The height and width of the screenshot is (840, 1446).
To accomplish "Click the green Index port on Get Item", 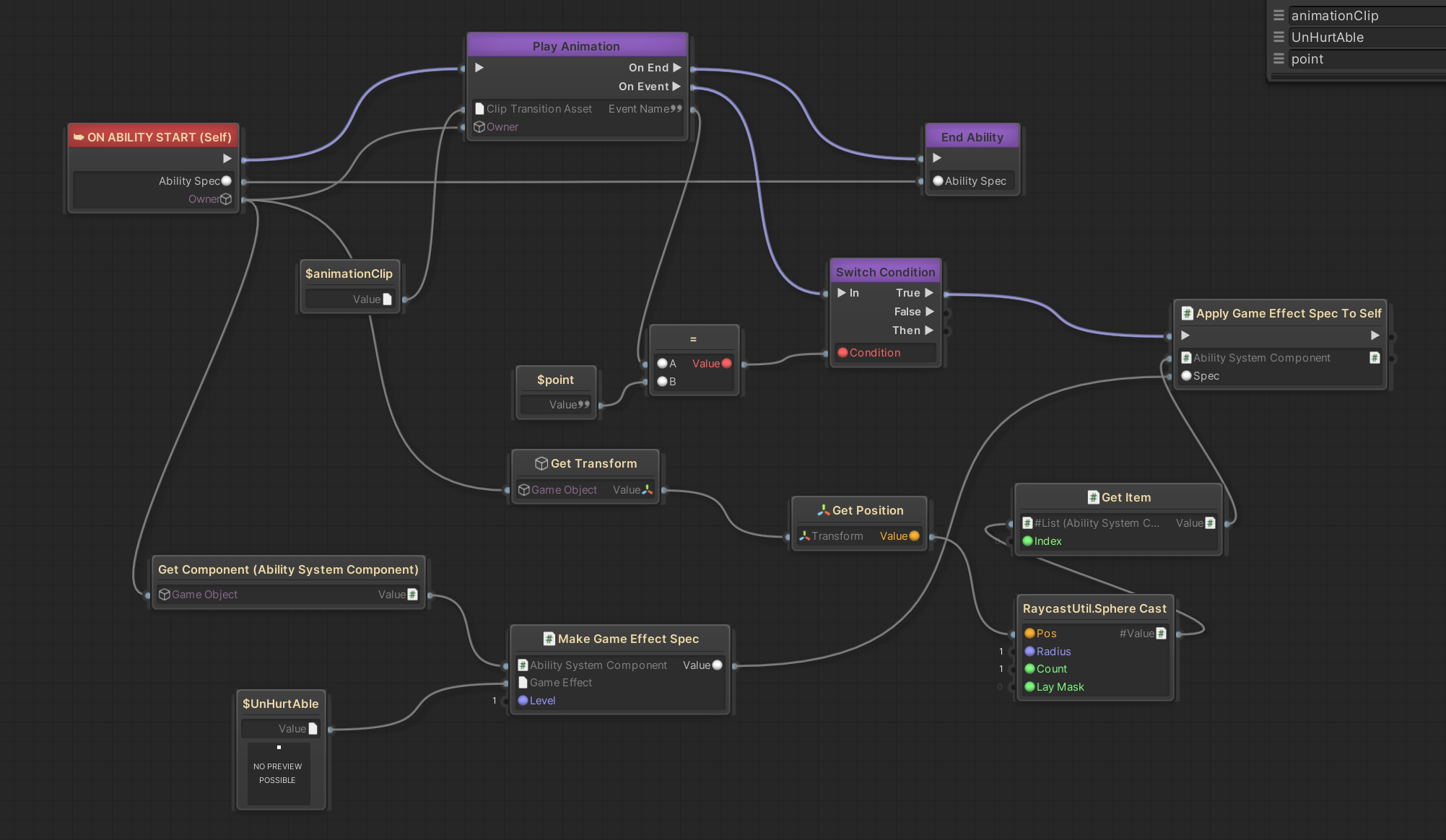I will [1027, 541].
